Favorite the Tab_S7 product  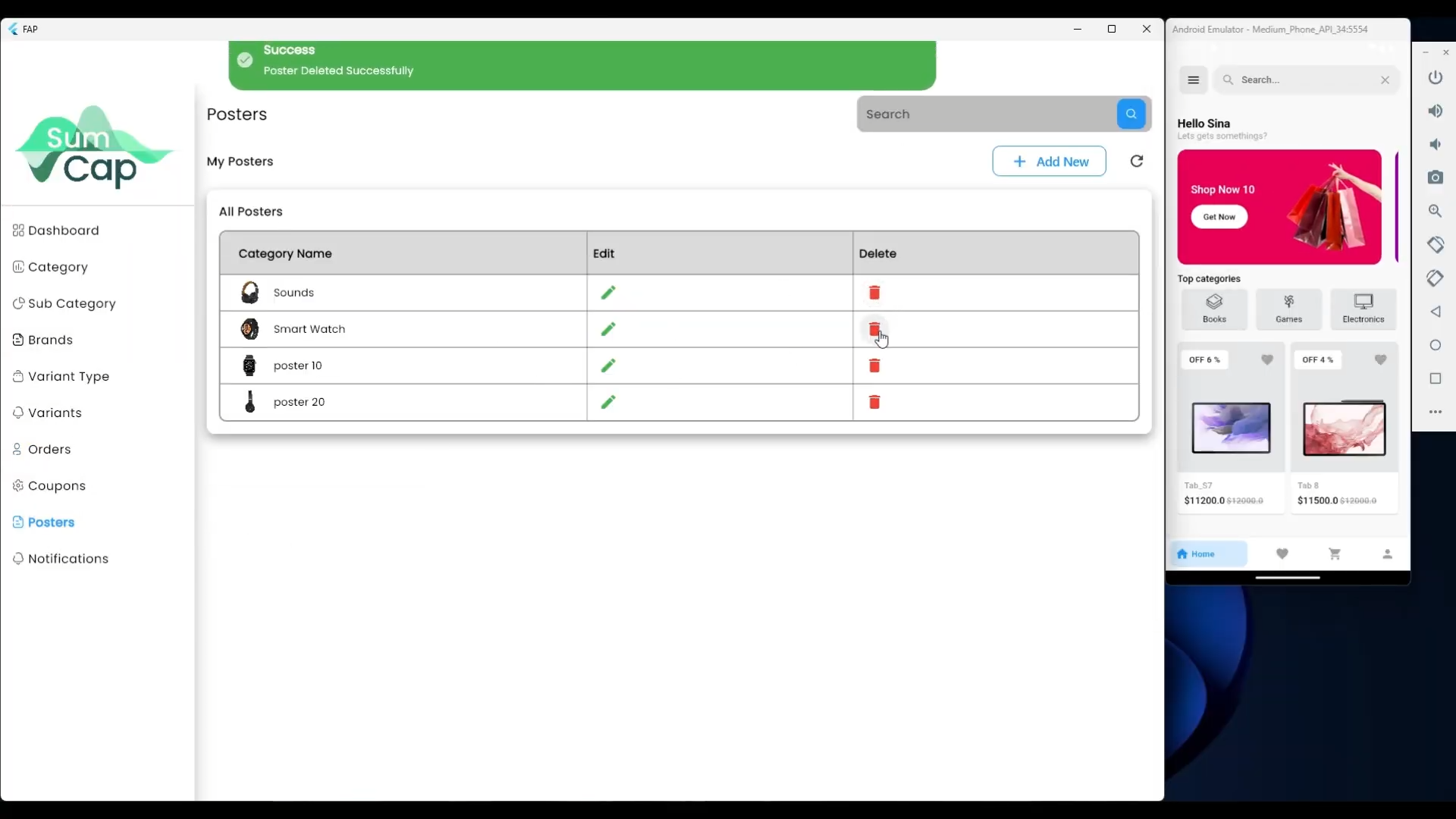(x=1267, y=359)
